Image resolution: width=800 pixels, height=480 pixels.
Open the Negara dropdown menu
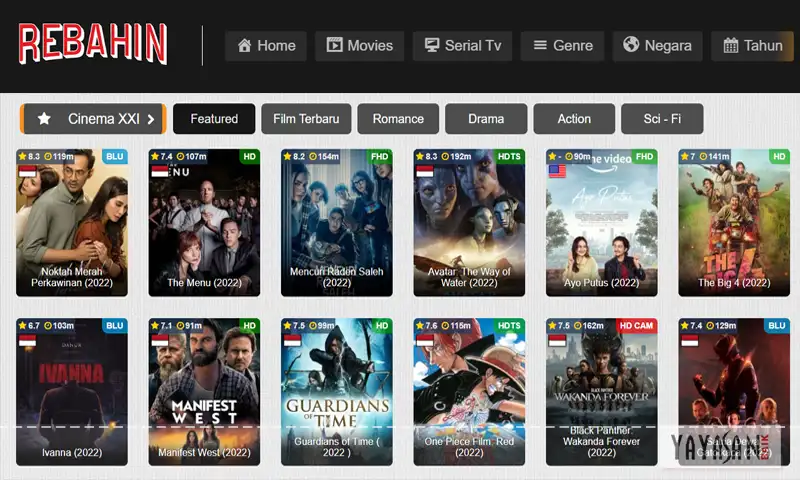click(x=658, y=45)
